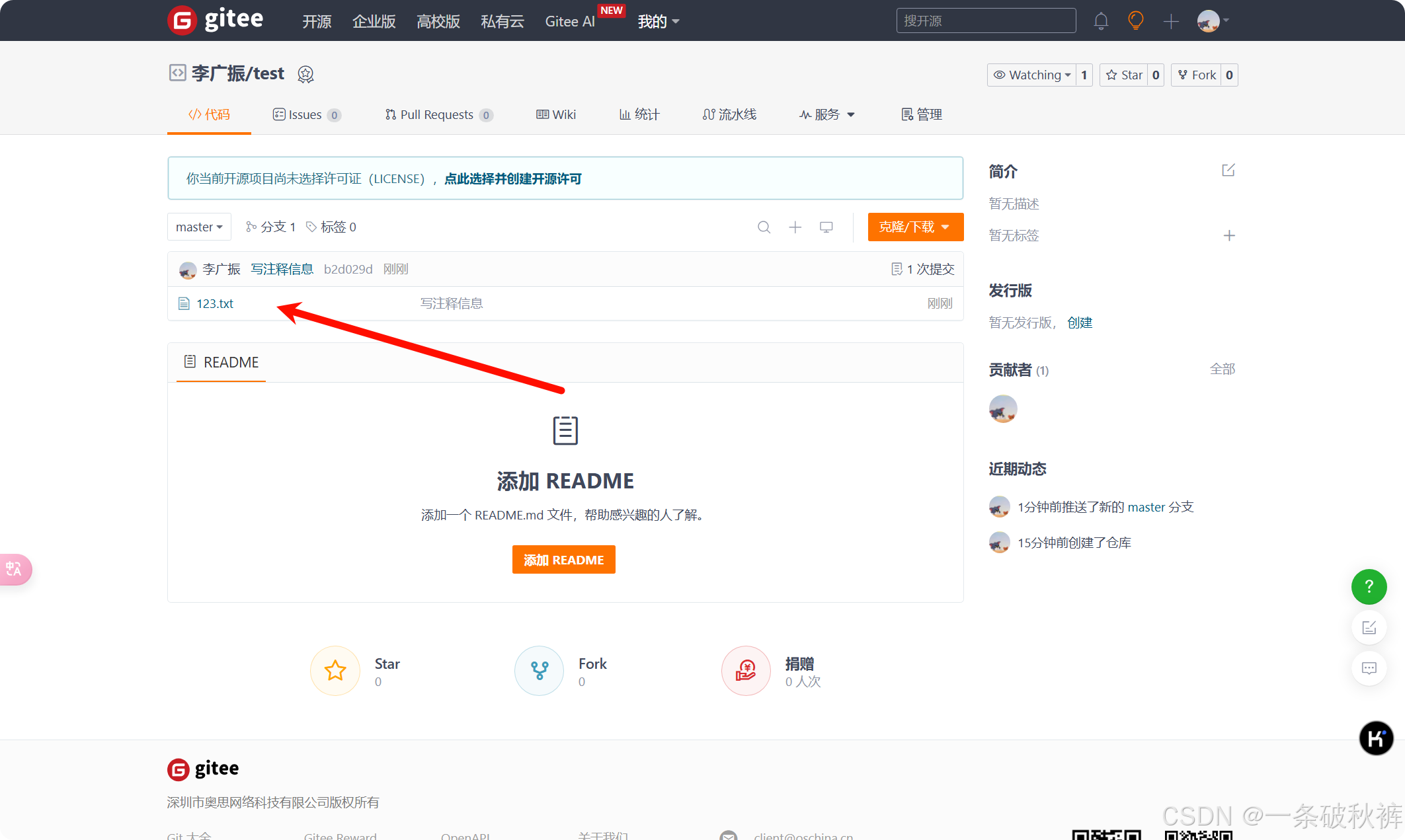The width and height of the screenshot is (1405, 840).
Task: Open the Web IDE monitor icon
Action: (826, 227)
